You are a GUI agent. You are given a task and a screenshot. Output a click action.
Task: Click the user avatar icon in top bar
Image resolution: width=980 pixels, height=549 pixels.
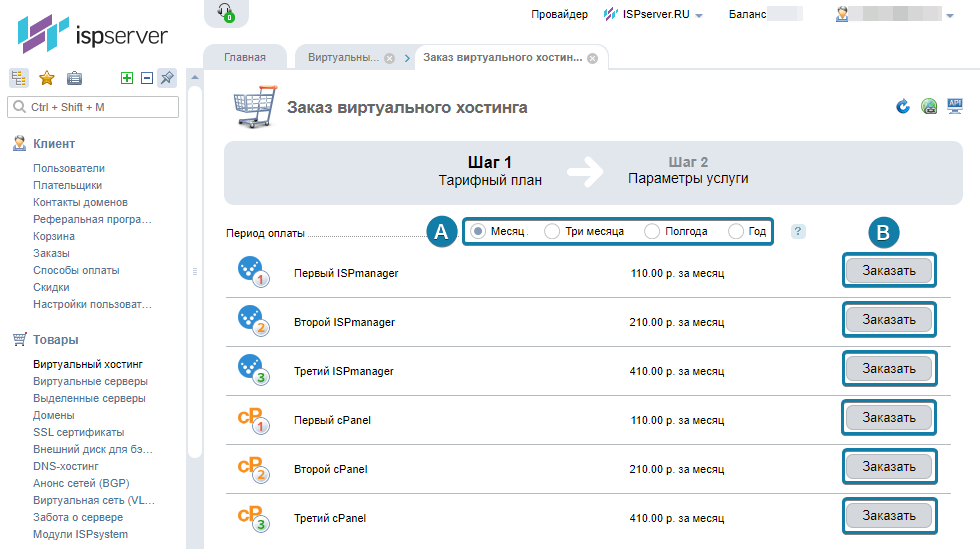(842, 14)
